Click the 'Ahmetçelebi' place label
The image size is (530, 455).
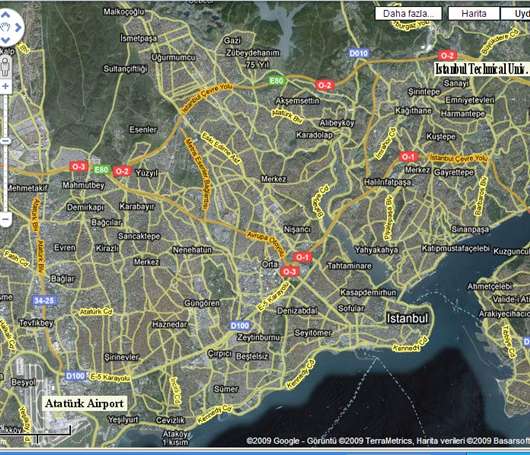[x=490, y=287]
